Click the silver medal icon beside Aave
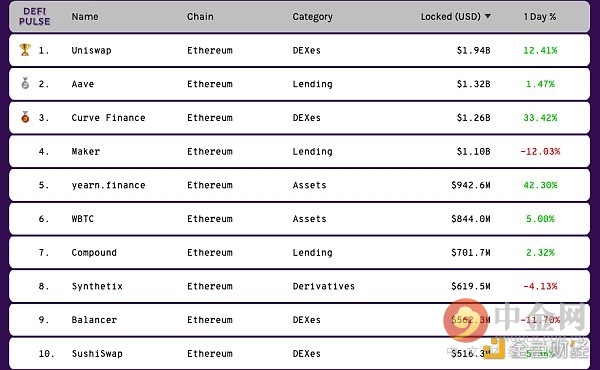The height and width of the screenshot is (370, 600). click(25, 83)
